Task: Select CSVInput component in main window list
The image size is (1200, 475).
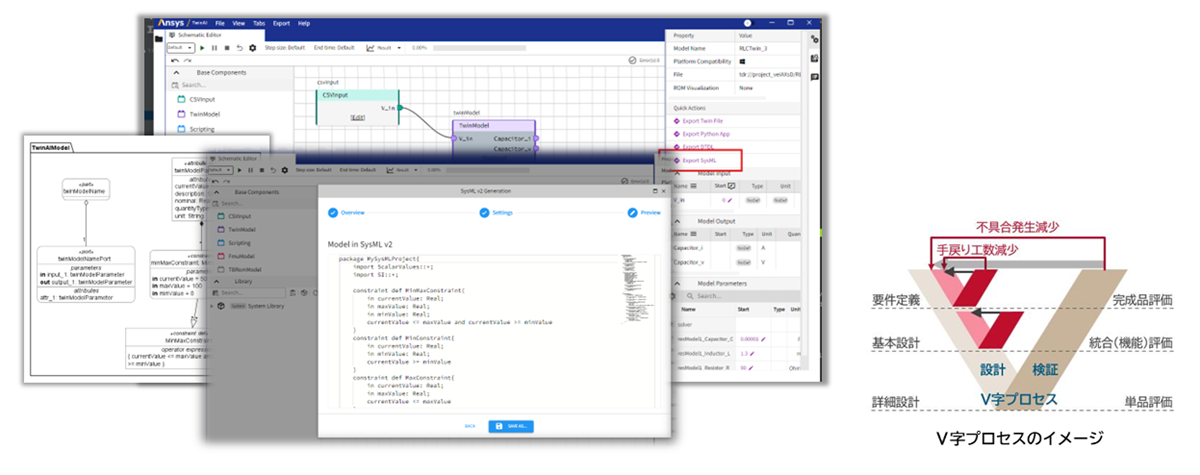Action: (201, 100)
